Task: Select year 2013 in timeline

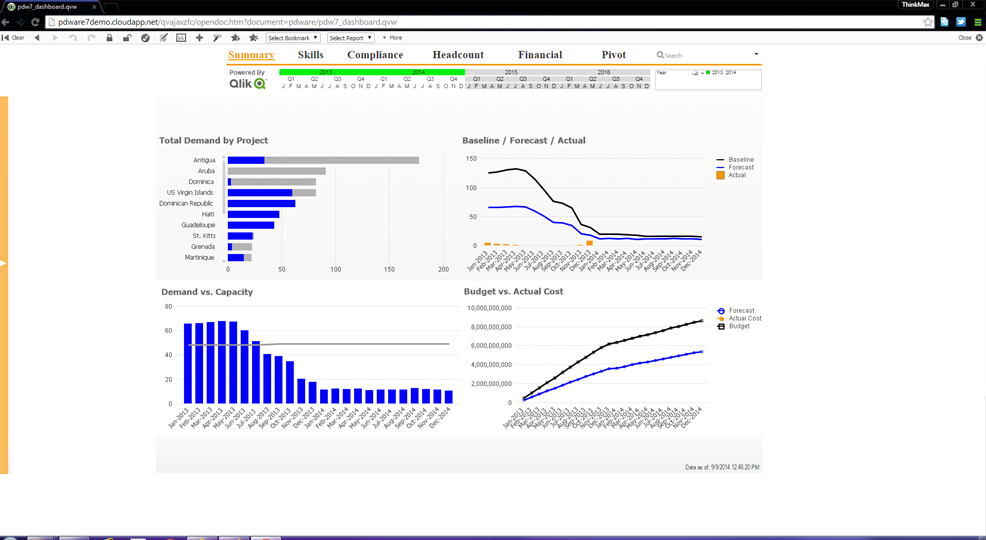Action: 326,72
